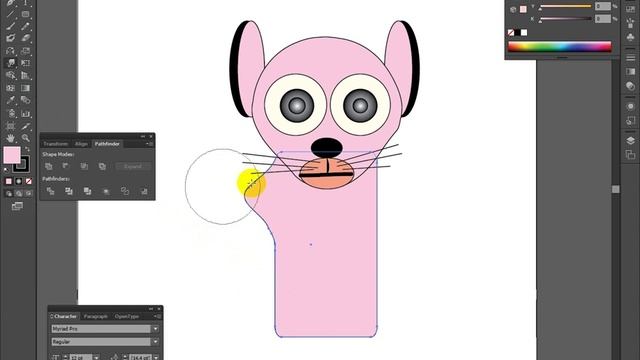Select the Symbol Sprayer tool
The height and width of the screenshot is (360, 640).
[11, 113]
